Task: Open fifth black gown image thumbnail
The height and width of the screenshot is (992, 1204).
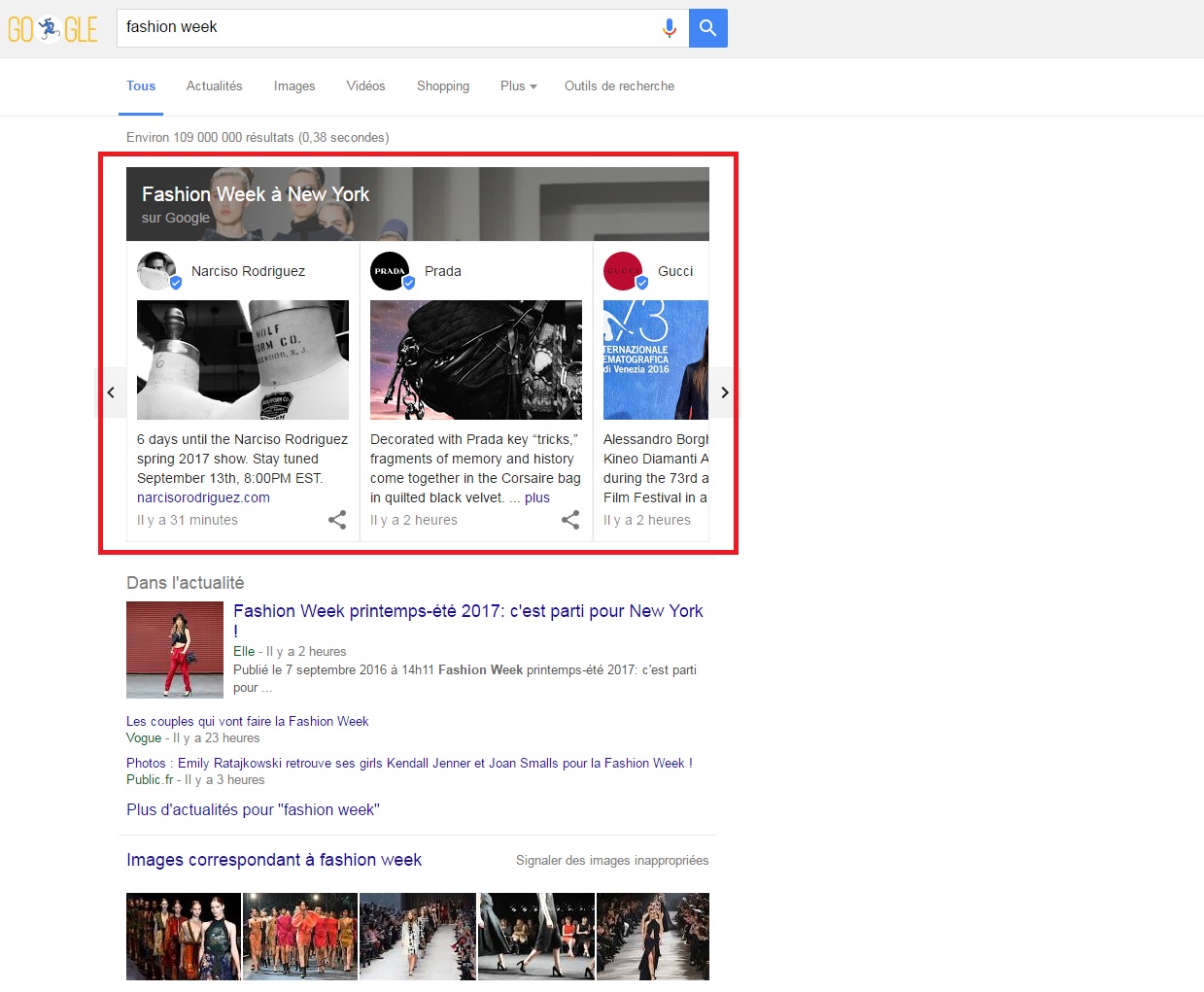Action: [x=653, y=937]
